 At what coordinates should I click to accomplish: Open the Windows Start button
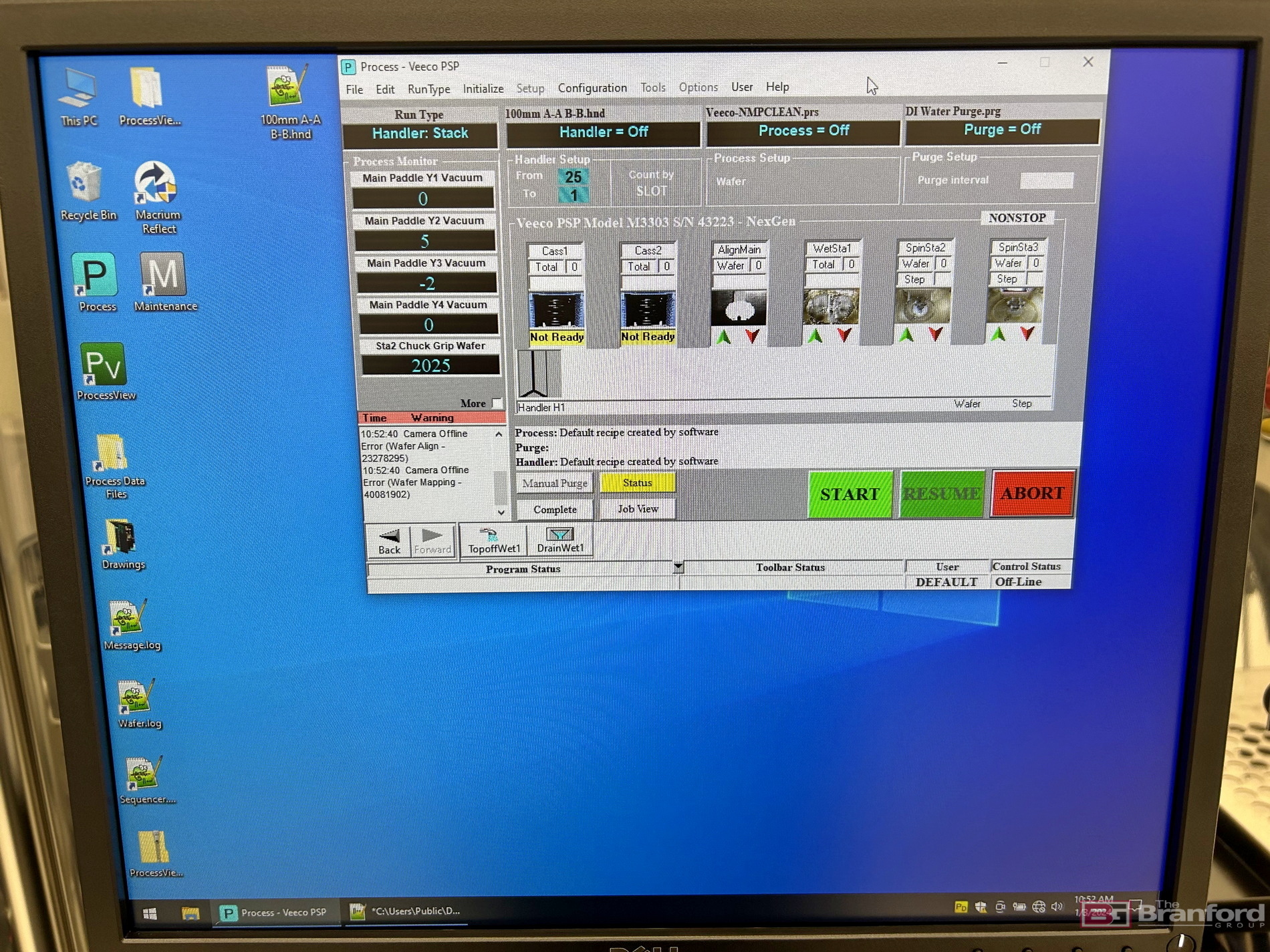click(149, 913)
